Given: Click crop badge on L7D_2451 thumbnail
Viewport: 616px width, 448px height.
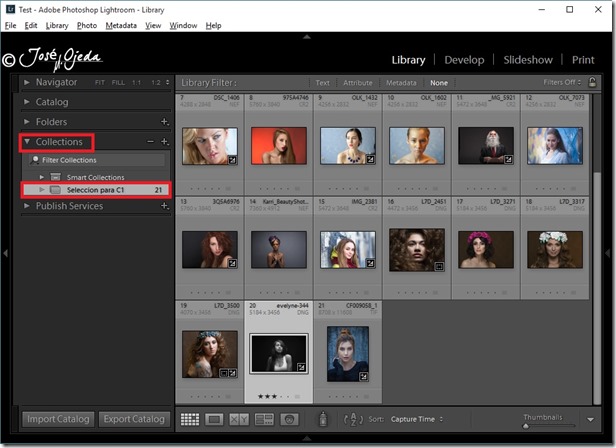Looking at the screenshot, I should (x=439, y=267).
